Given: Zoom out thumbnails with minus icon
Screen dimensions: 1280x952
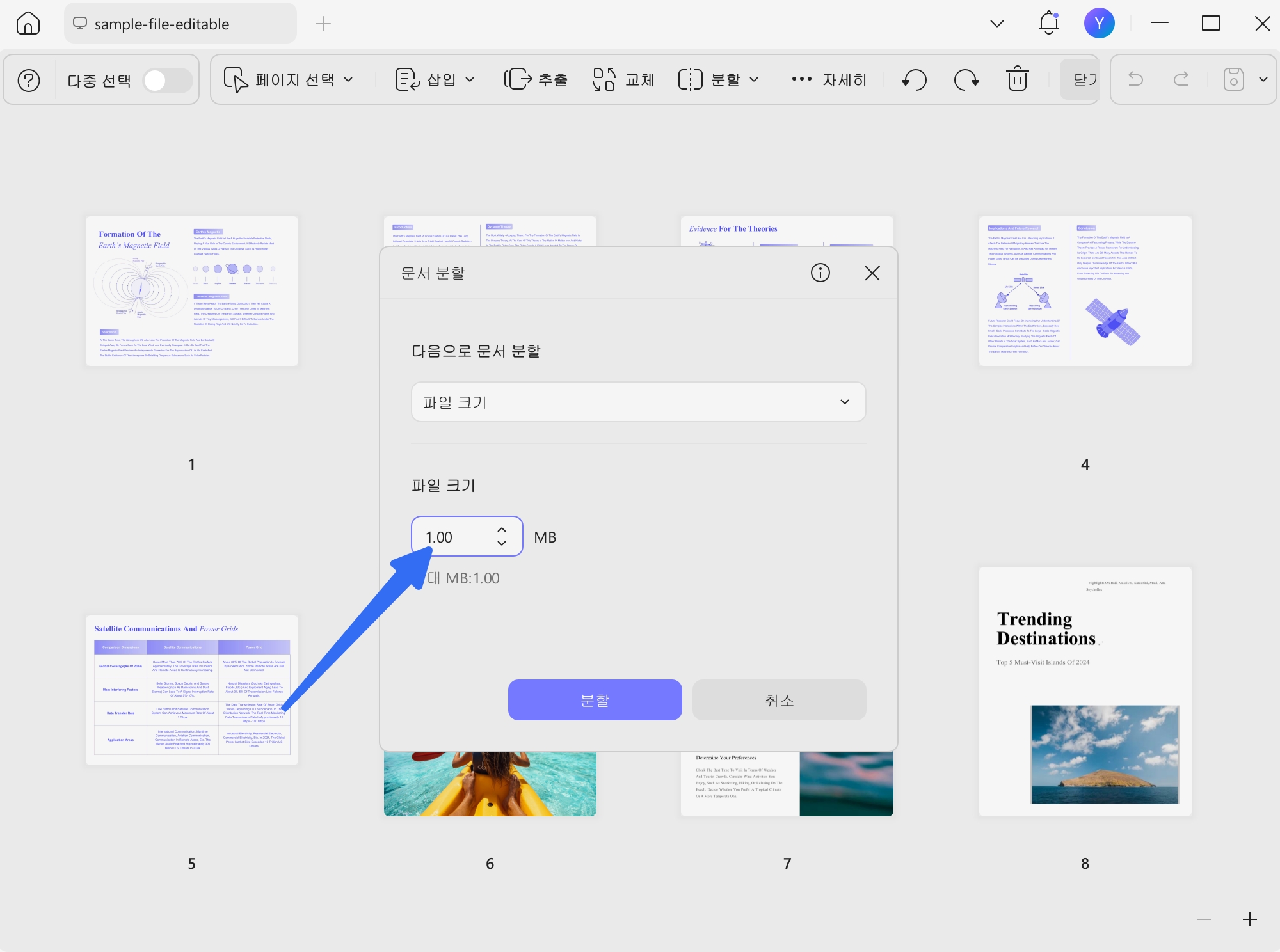Looking at the screenshot, I should (x=1204, y=920).
